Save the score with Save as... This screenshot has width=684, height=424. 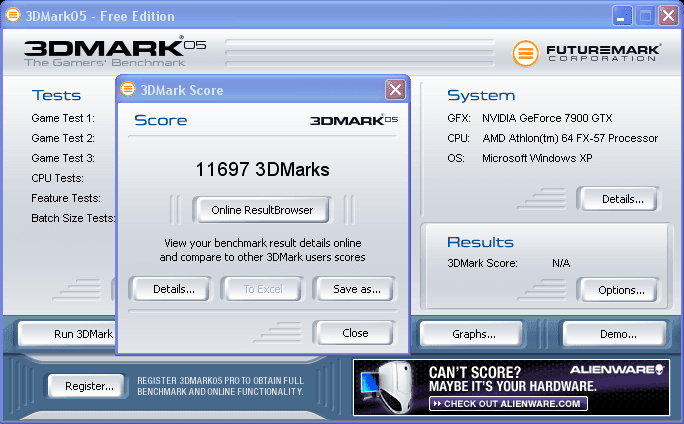[x=355, y=289]
